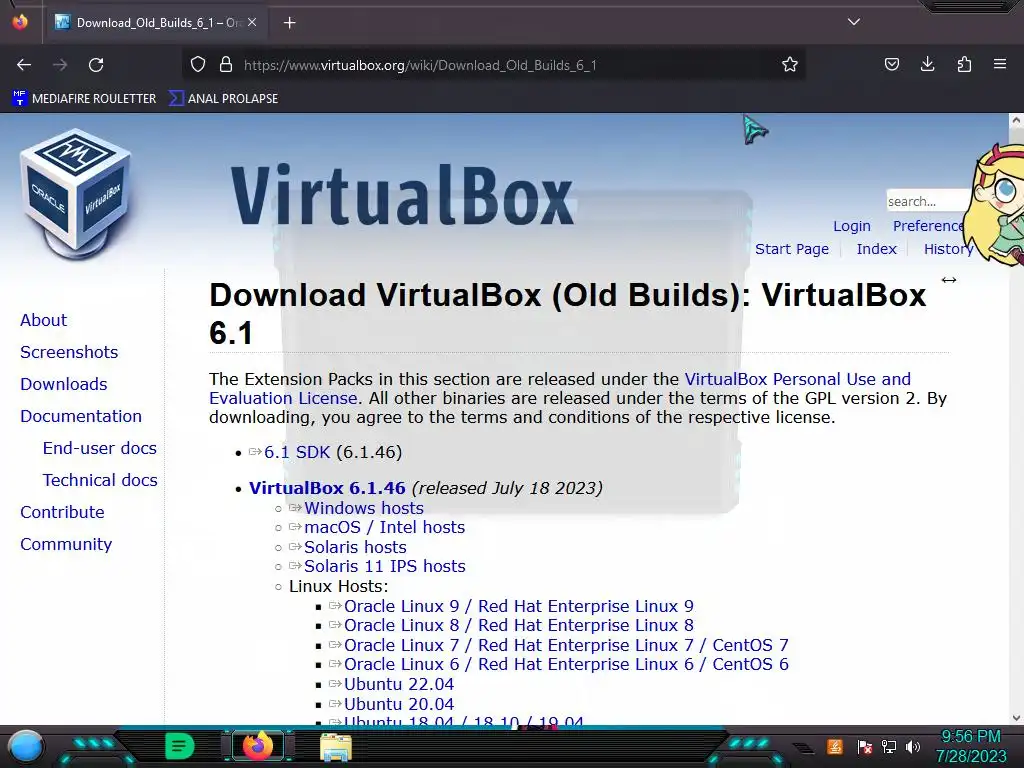Download Windows hosts build
This screenshot has height=768, width=1024.
(x=364, y=508)
